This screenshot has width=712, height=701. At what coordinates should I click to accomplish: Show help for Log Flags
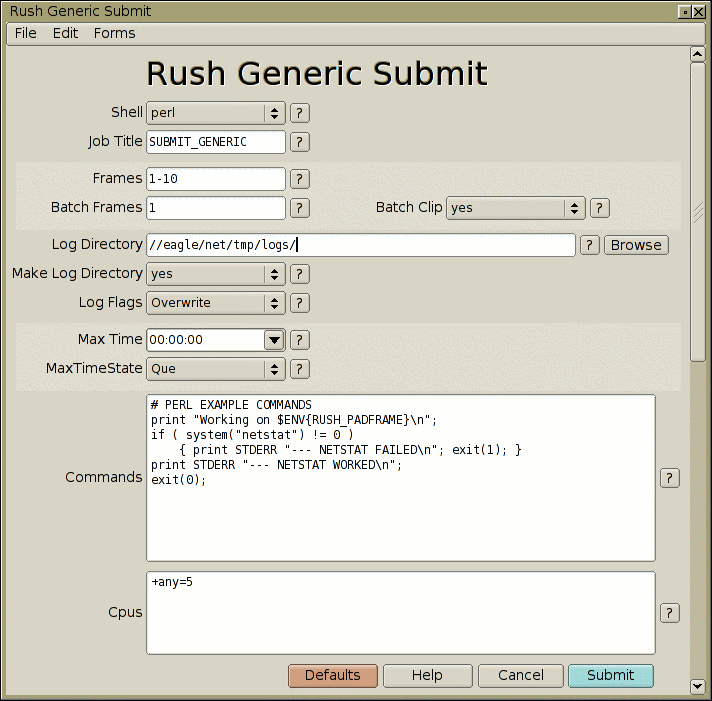click(300, 303)
